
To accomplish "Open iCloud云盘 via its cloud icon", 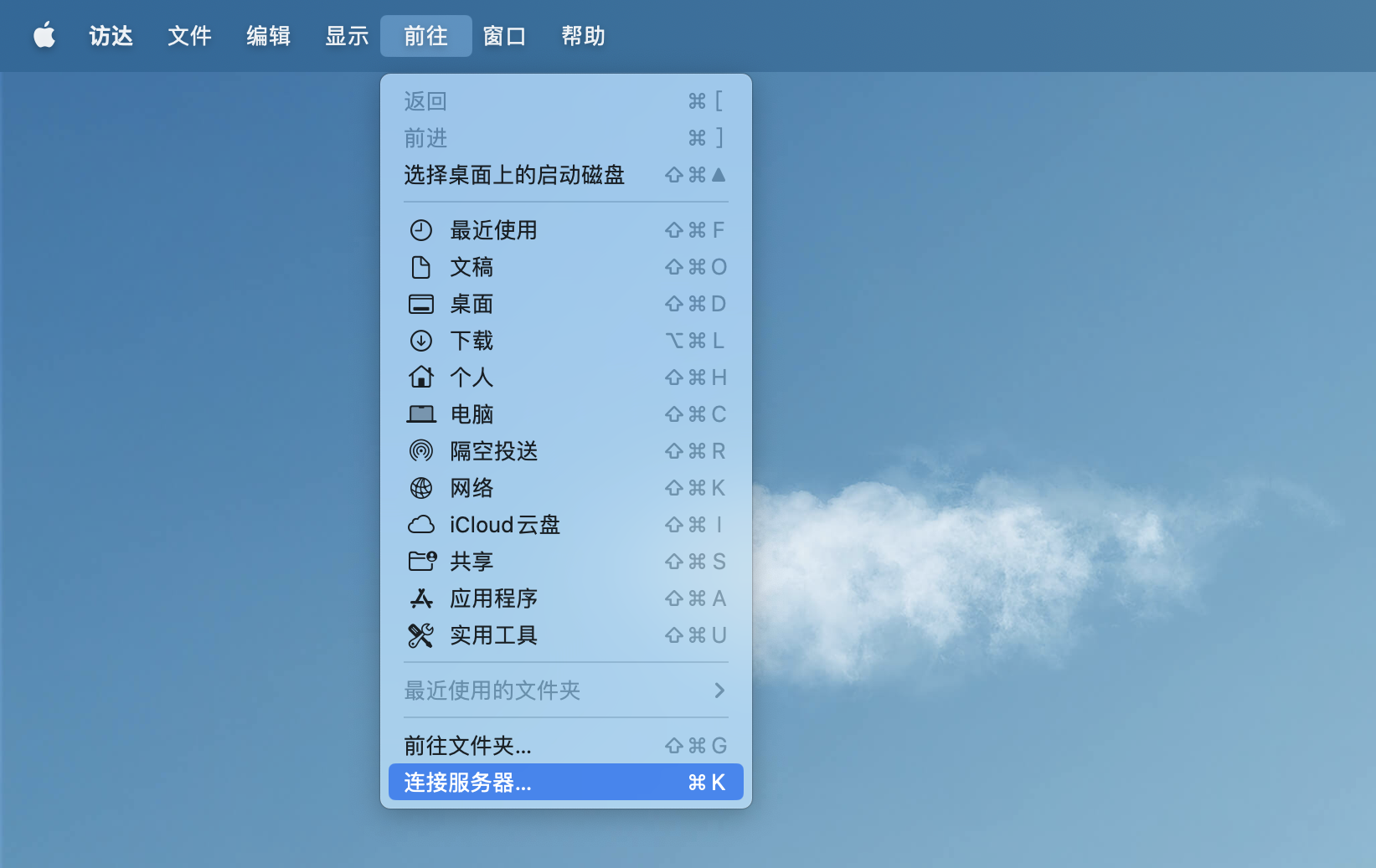I will pyautogui.click(x=421, y=525).
